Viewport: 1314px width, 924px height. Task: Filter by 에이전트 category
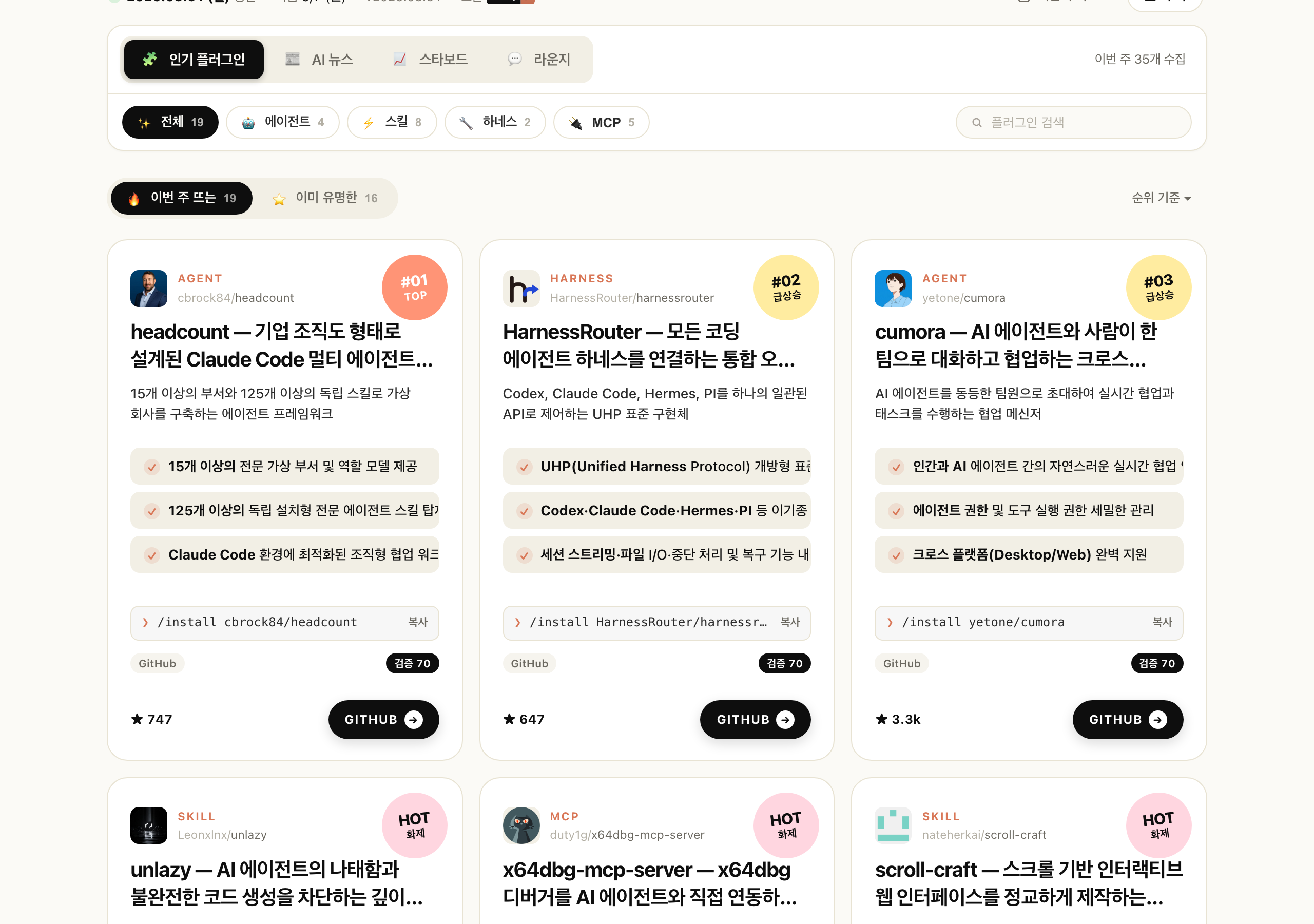[283, 122]
